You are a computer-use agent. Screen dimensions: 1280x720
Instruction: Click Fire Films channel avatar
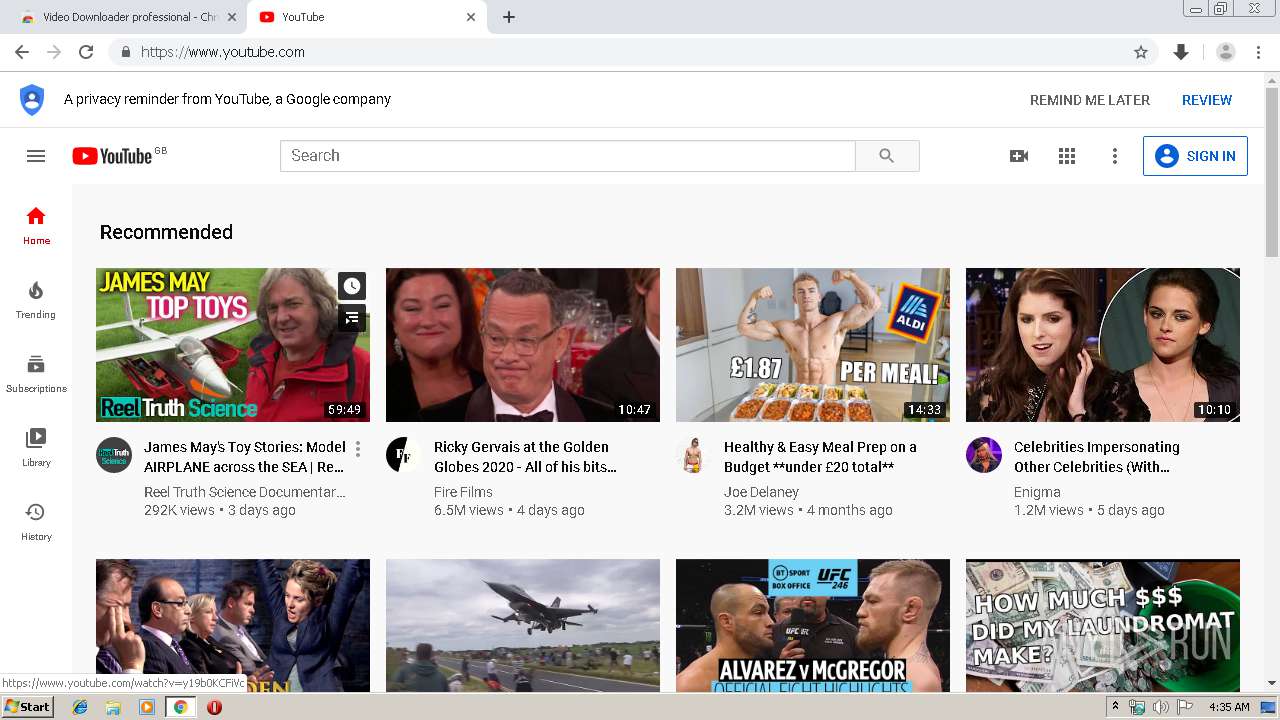(404, 455)
